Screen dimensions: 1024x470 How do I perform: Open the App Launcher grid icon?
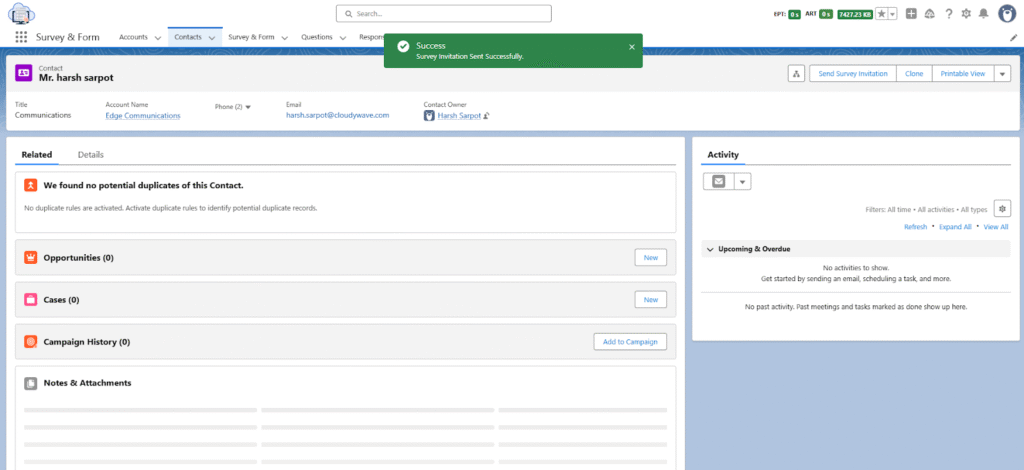(x=20, y=37)
